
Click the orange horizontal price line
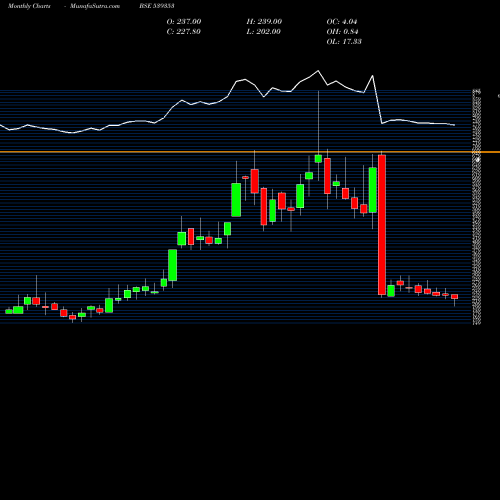(250, 152)
